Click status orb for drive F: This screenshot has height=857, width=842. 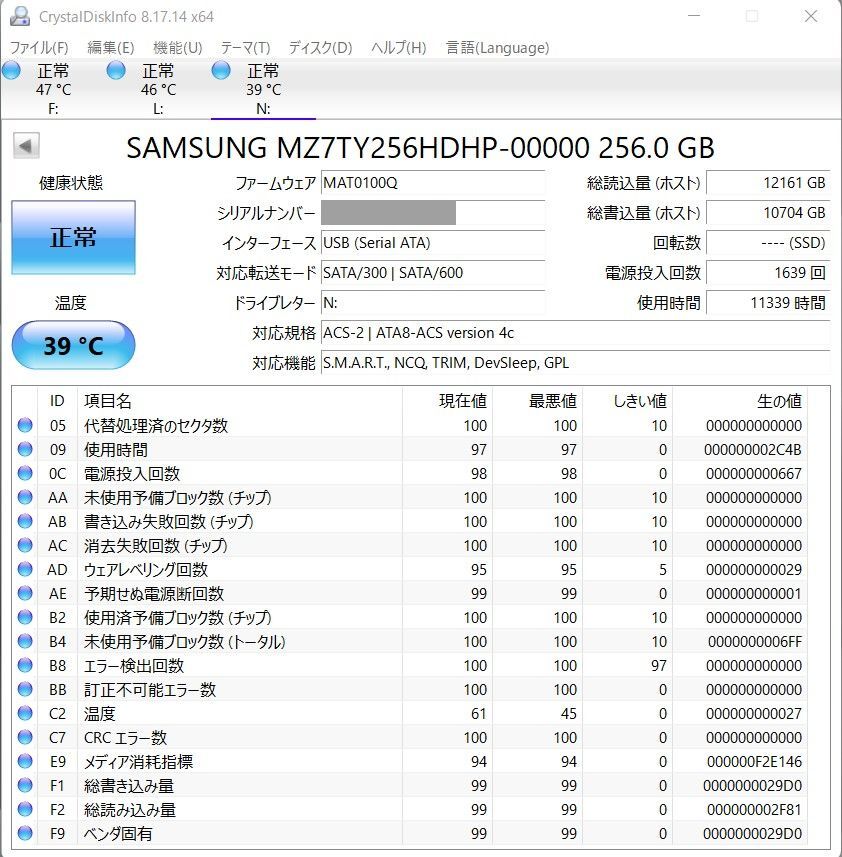[x=11, y=70]
